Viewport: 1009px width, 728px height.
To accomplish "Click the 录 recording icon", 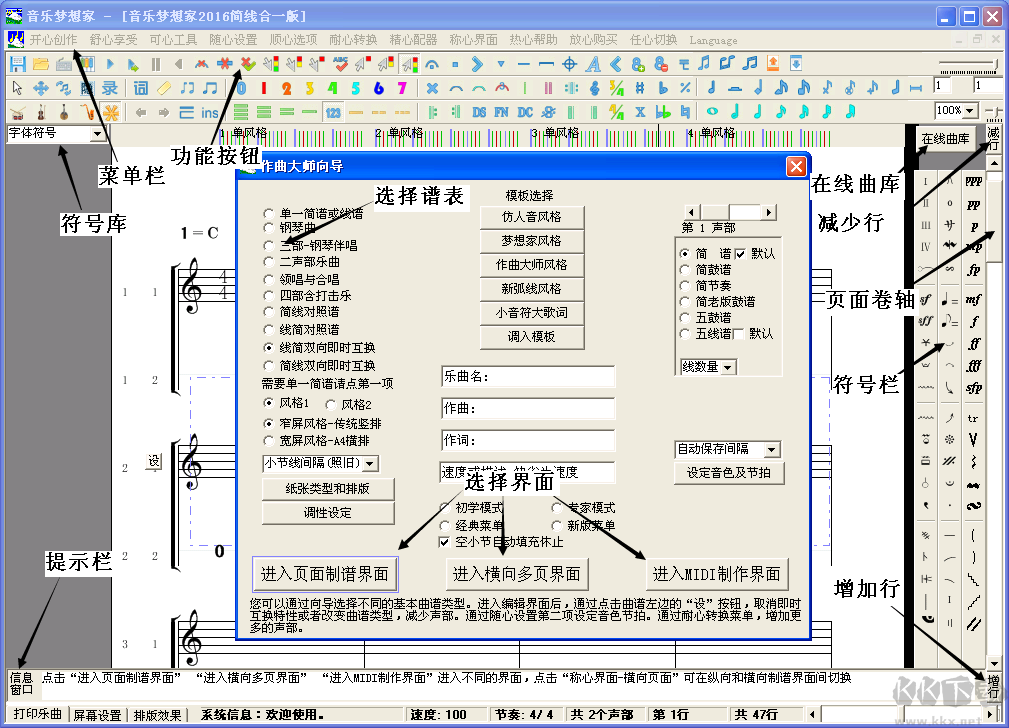I will pos(111,89).
